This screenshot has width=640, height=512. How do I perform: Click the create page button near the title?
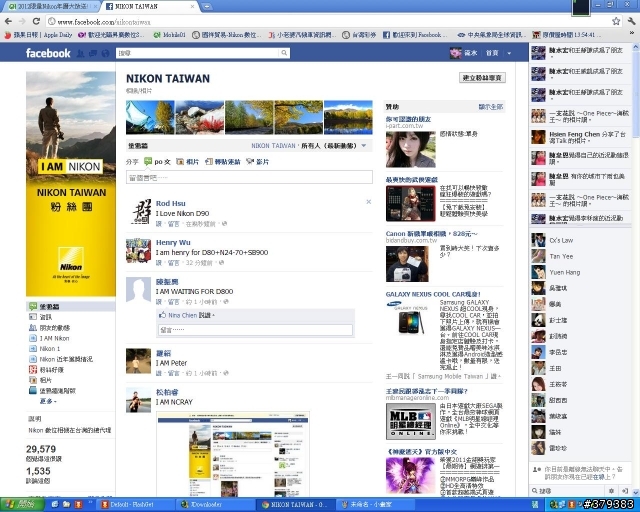[482, 78]
